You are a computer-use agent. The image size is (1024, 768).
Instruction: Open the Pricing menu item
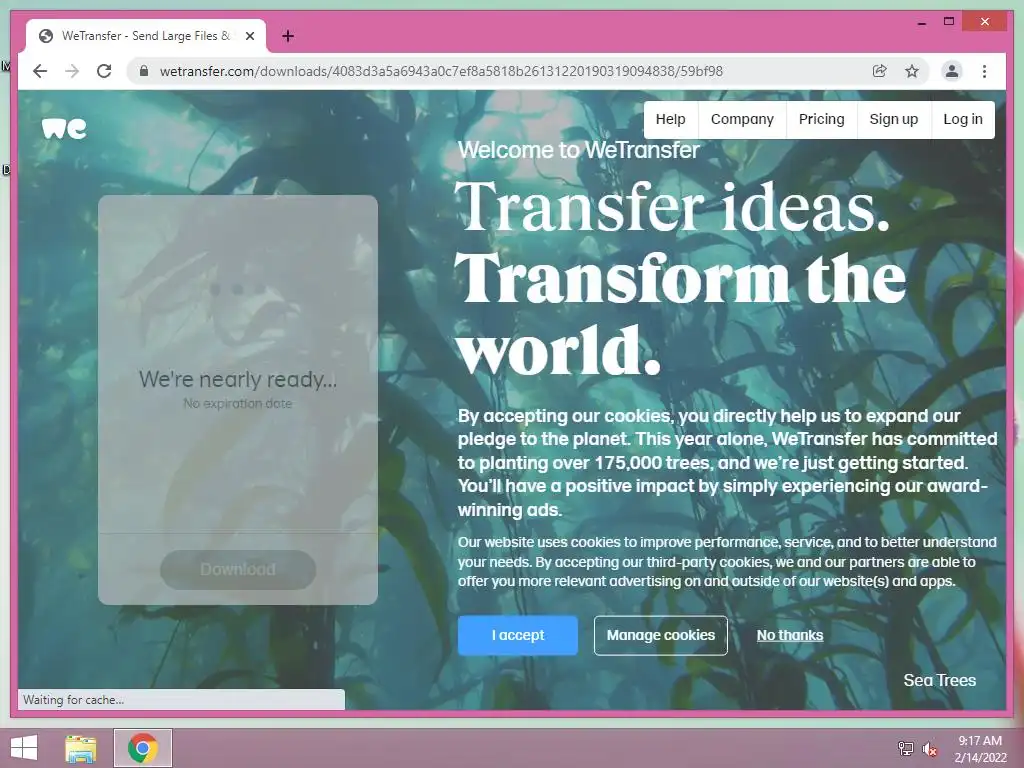tap(822, 120)
